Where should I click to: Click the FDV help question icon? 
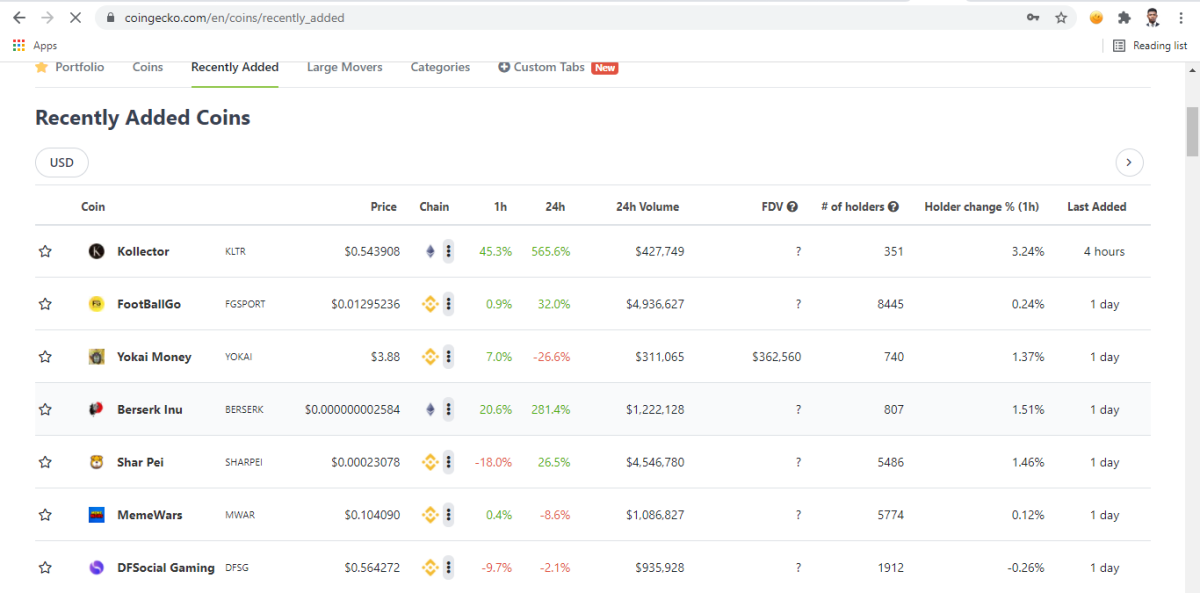(x=792, y=207)
